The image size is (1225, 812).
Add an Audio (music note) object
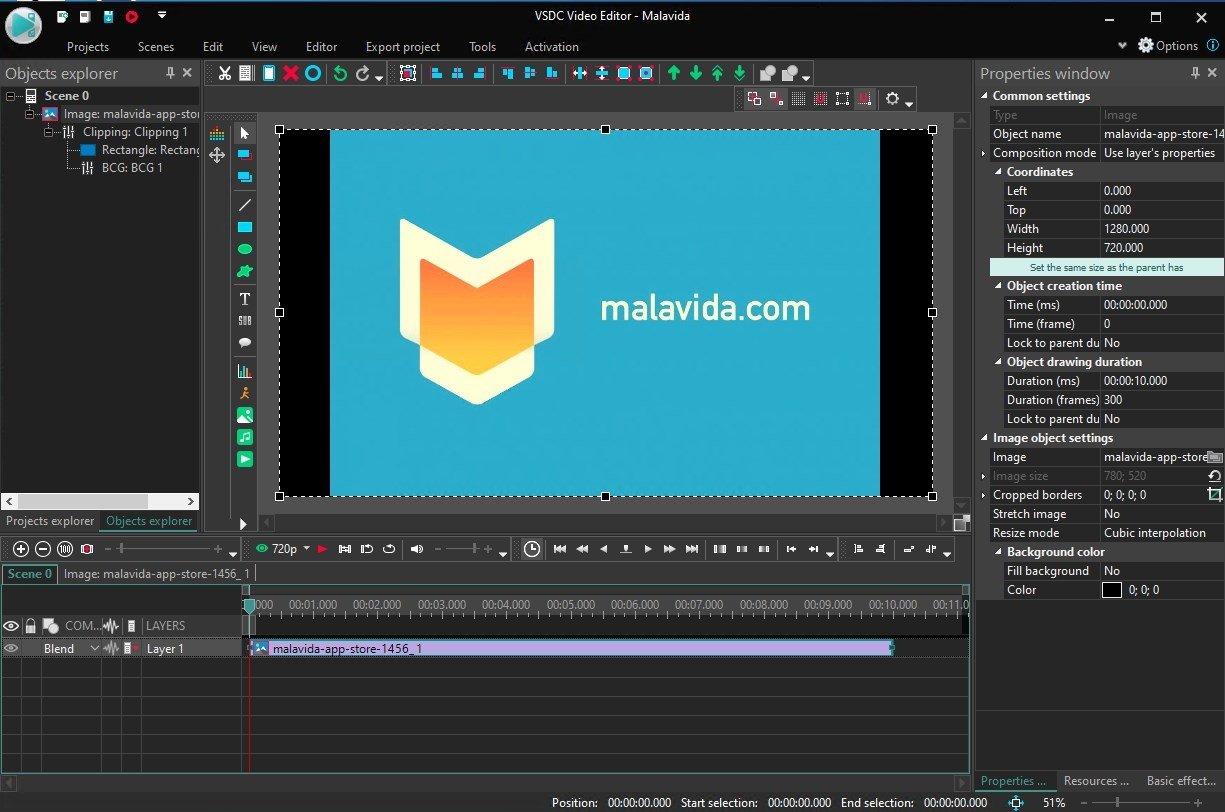[245, 437]
